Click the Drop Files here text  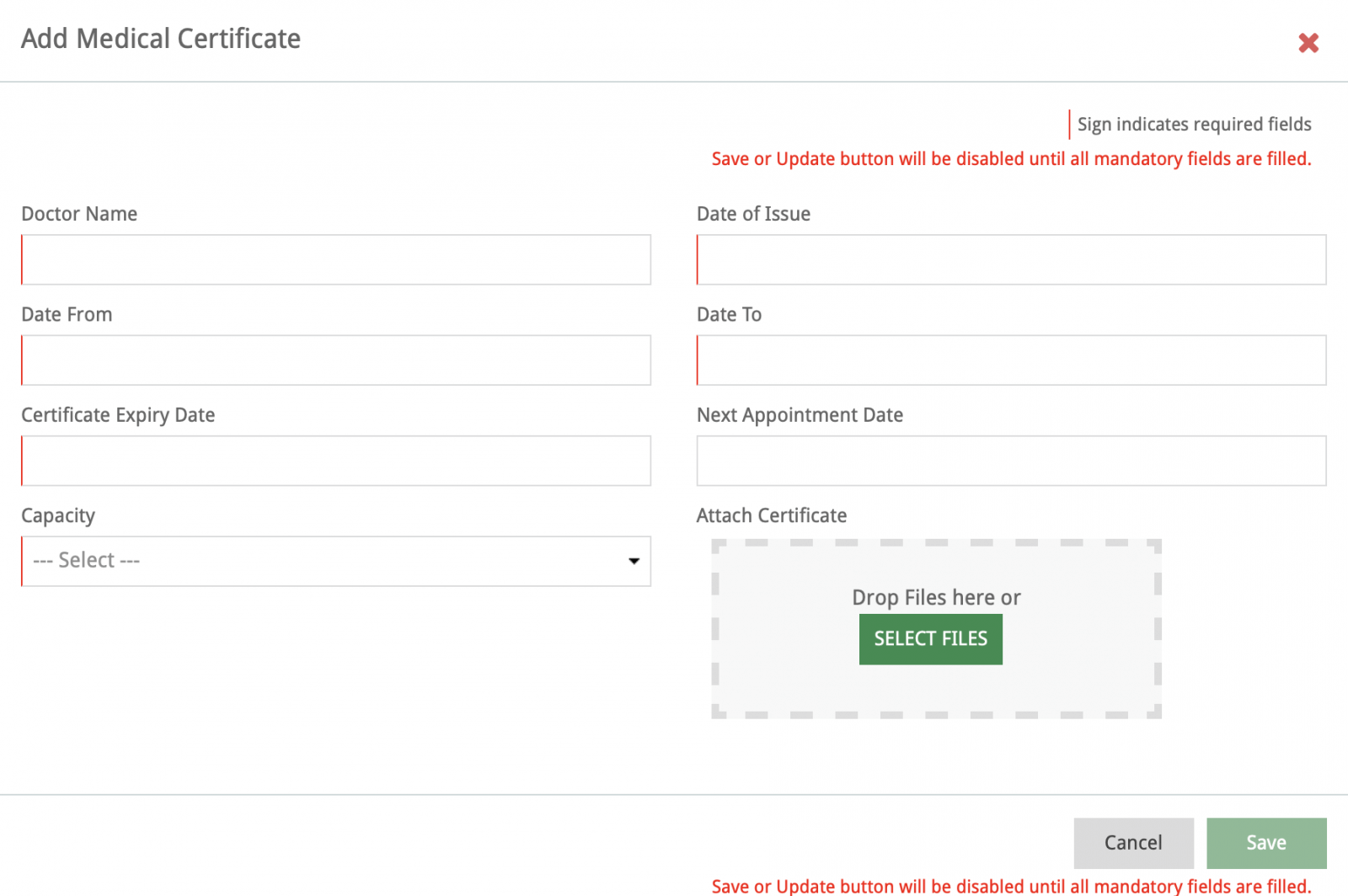936,598
